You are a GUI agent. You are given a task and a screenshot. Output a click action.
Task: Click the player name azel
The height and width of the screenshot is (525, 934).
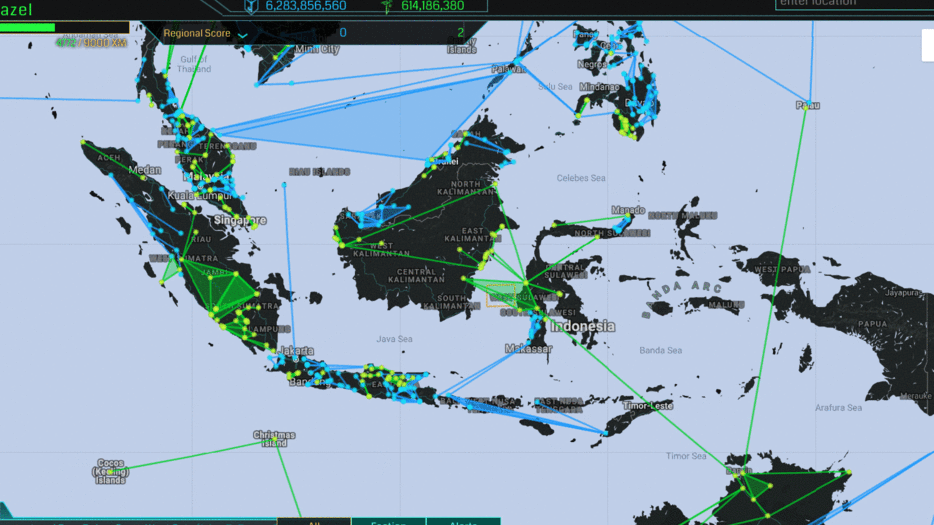(x=18, y=7)
